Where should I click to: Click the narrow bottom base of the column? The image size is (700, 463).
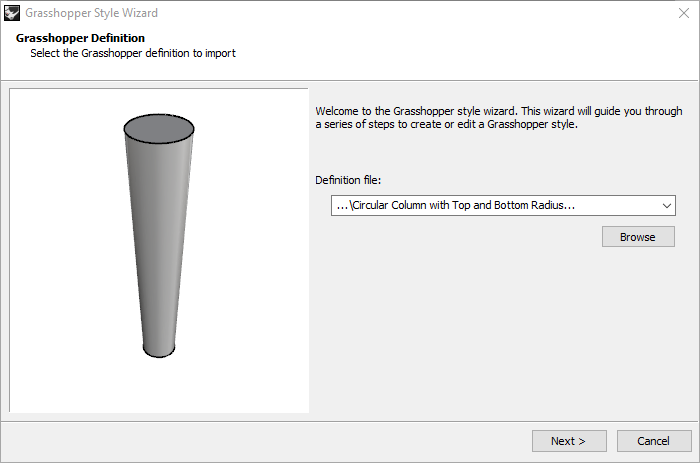(x=160, y=349)
